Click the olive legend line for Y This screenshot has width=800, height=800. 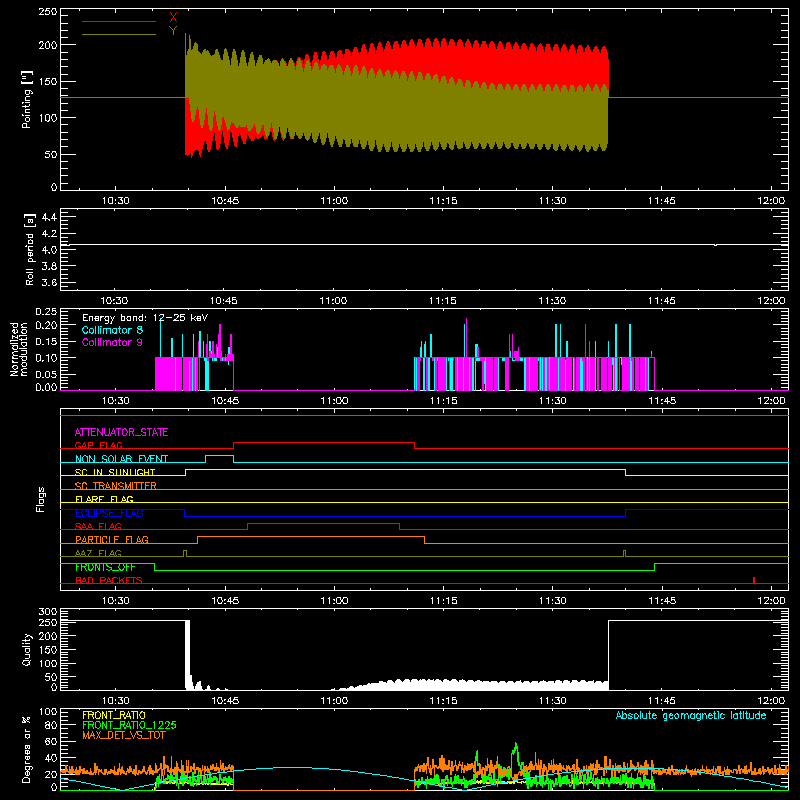[119, 34]
